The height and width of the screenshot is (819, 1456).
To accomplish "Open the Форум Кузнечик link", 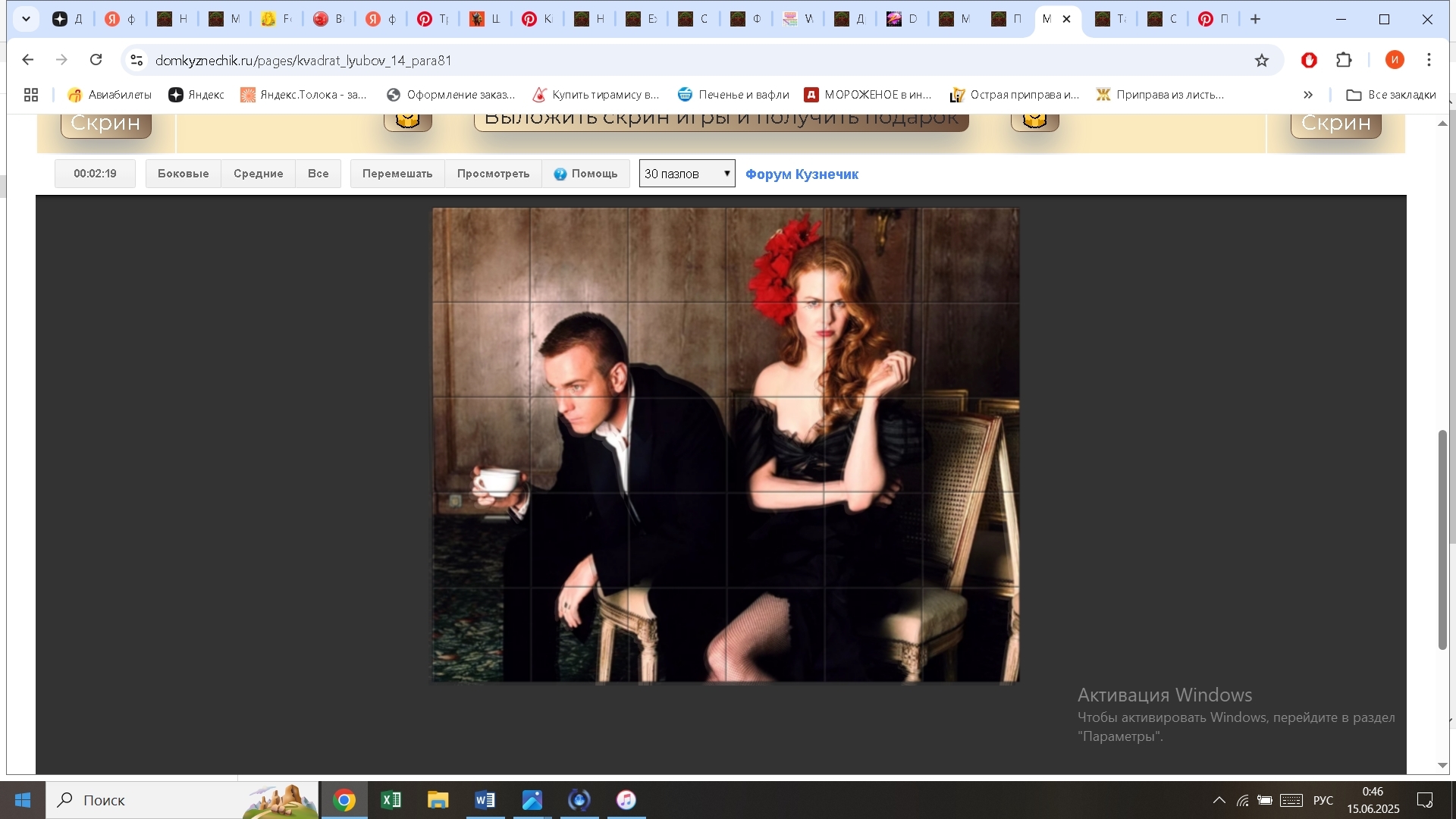I will 802,174.
